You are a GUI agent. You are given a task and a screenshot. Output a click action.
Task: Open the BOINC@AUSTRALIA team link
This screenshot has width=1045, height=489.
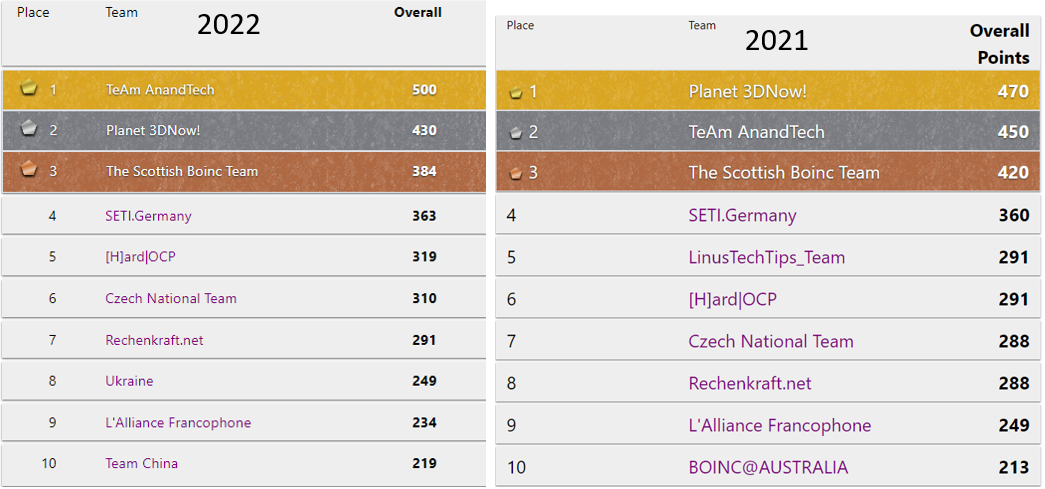pos(768,467)
